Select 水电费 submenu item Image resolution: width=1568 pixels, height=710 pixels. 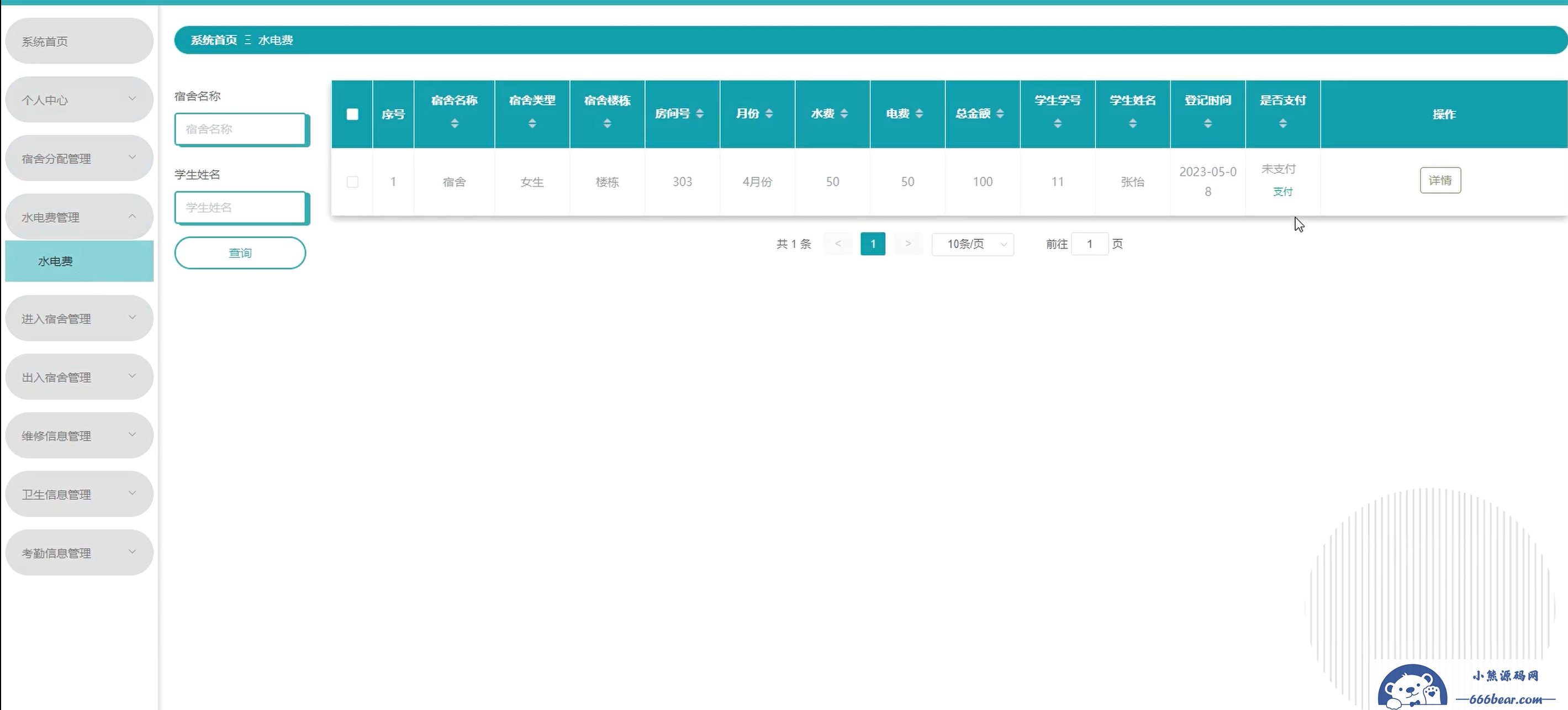[79, 261]
